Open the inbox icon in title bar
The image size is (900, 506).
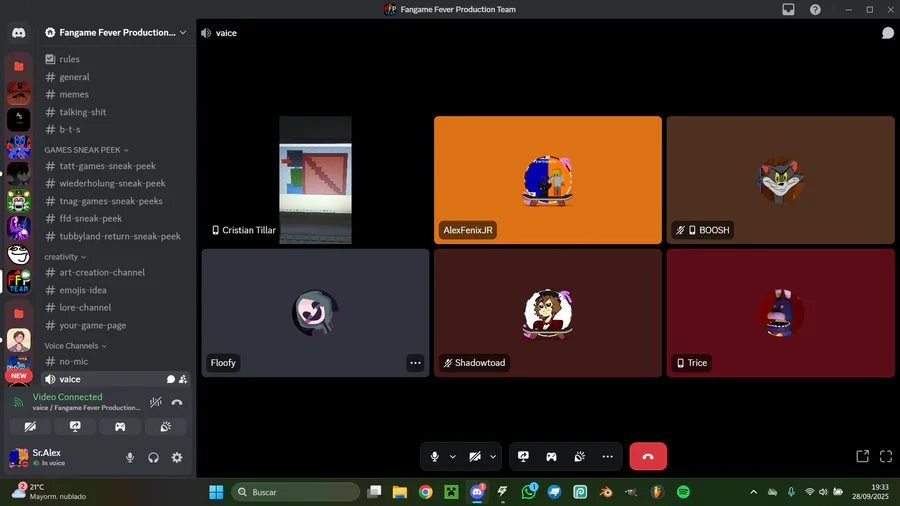(x=788, y=9)
